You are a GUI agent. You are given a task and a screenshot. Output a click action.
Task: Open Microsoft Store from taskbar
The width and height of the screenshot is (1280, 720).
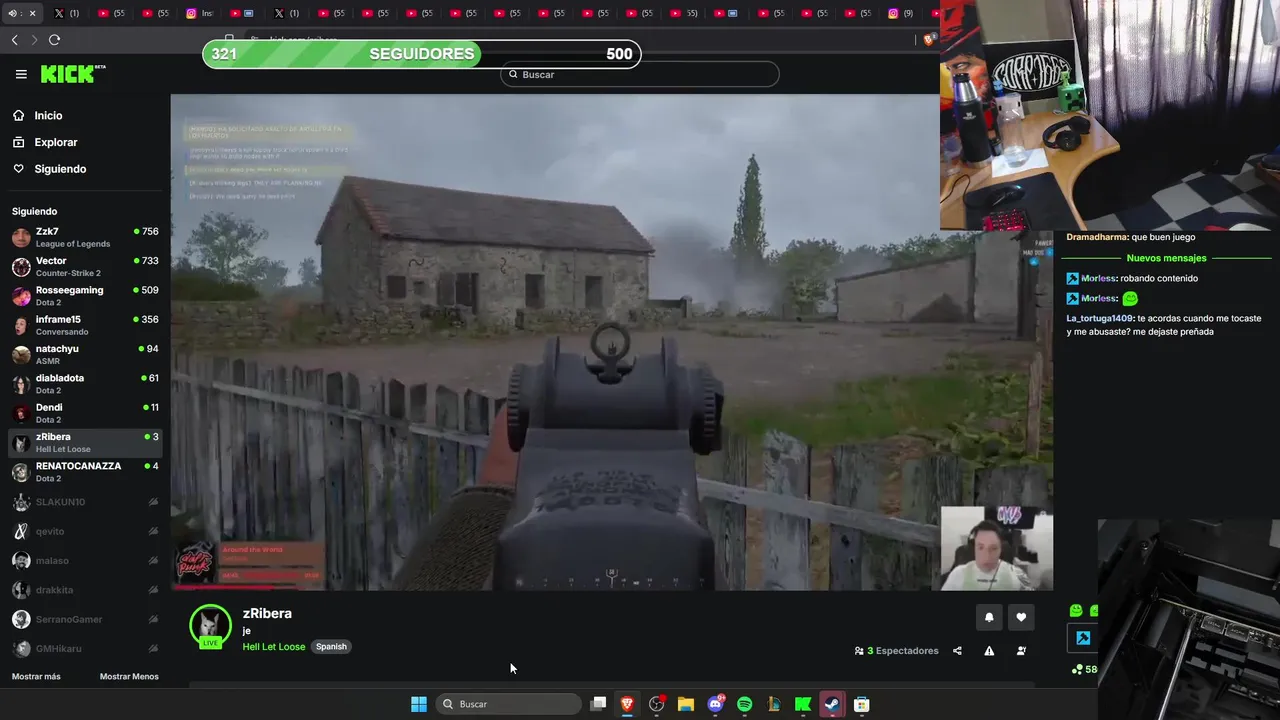(861, 704)
